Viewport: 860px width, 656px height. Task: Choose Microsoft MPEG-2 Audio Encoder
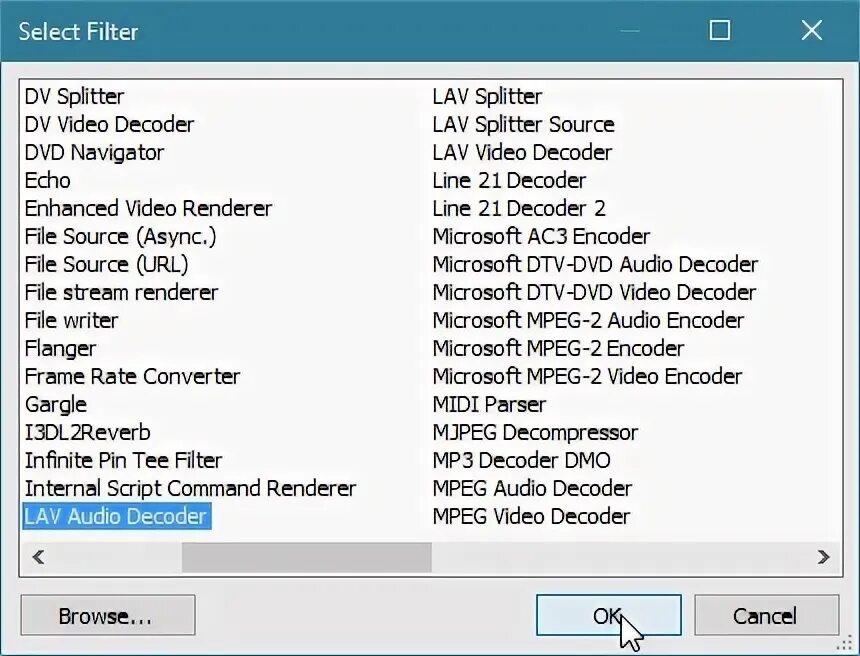(589, 320)
